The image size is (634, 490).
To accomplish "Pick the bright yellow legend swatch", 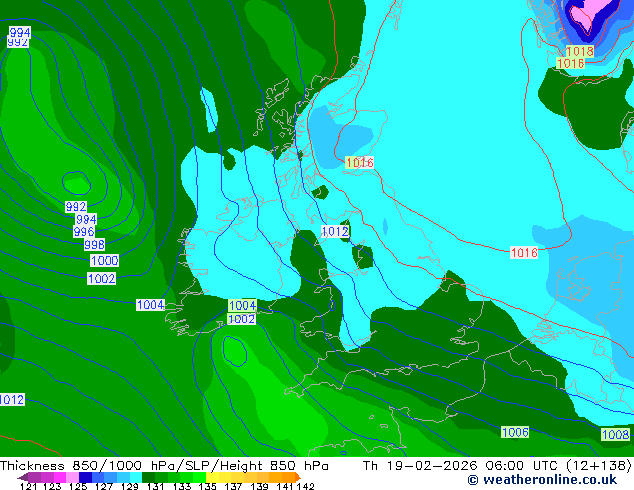I will (212, 477).
